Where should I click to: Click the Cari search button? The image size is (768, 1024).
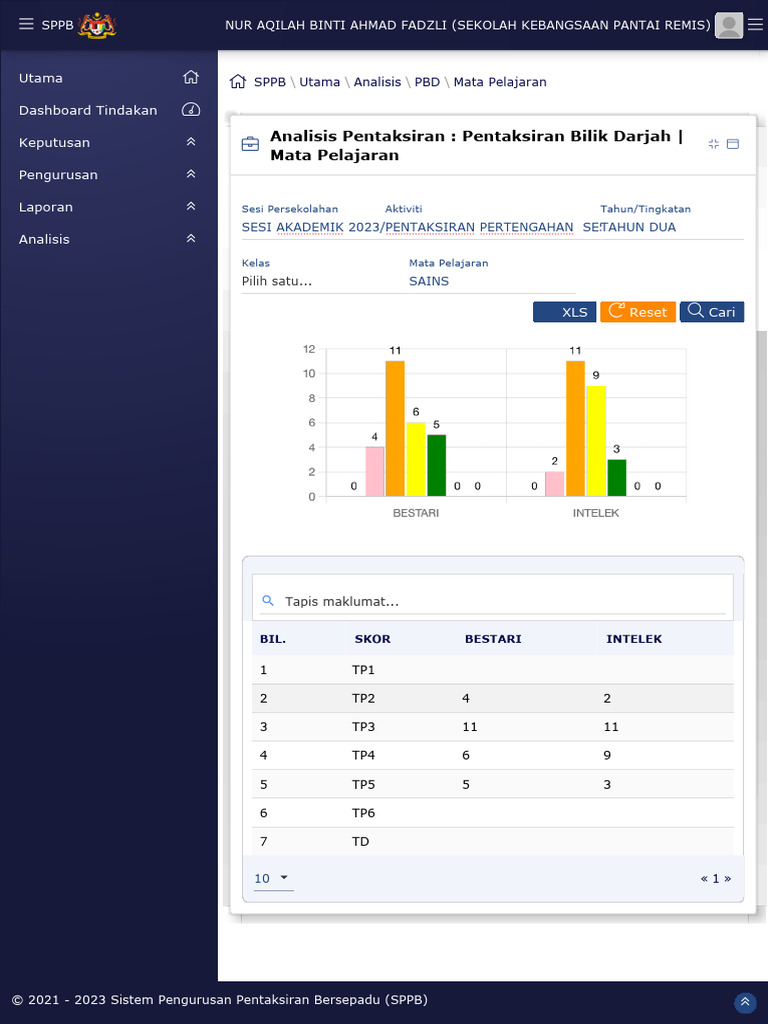[711, 312]
